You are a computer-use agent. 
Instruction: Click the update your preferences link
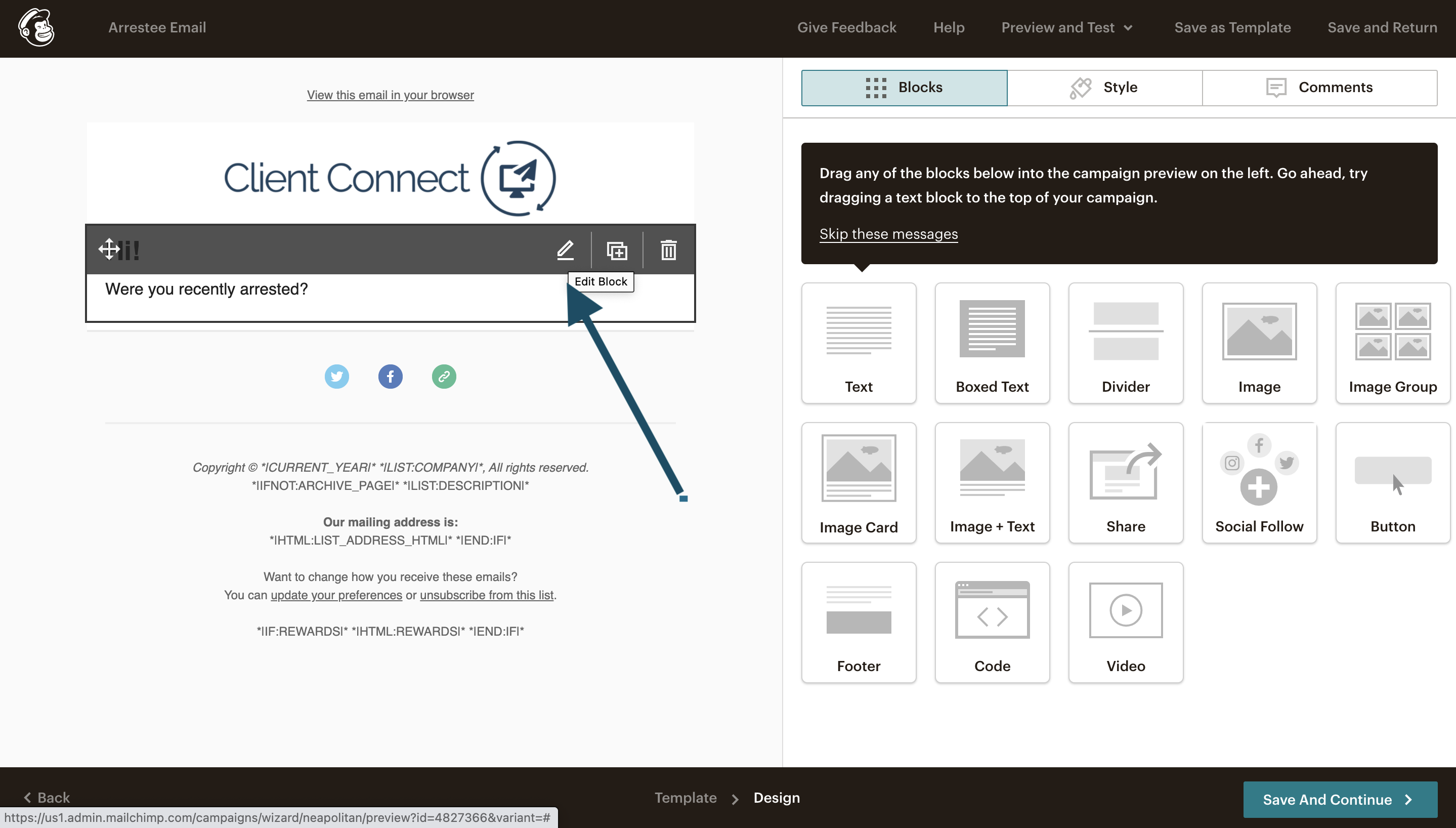coord(336,595)
